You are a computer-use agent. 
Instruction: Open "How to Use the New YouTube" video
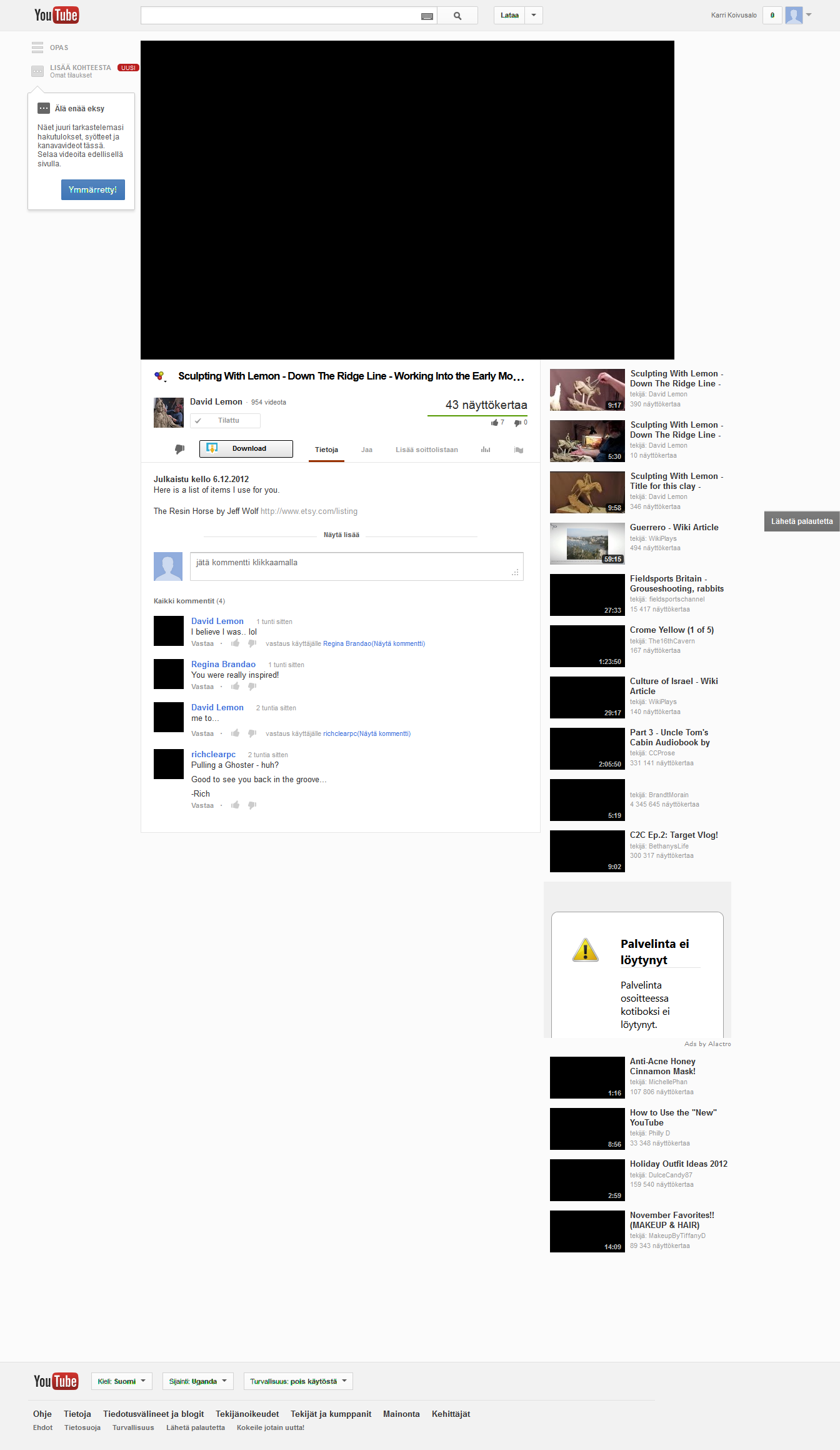click(673, 1118)
